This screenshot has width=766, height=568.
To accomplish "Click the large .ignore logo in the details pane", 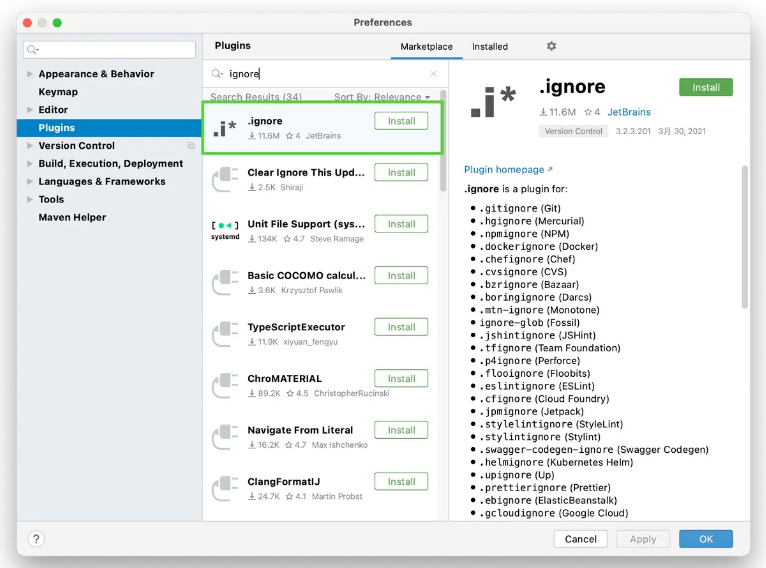I will (493, 102).
